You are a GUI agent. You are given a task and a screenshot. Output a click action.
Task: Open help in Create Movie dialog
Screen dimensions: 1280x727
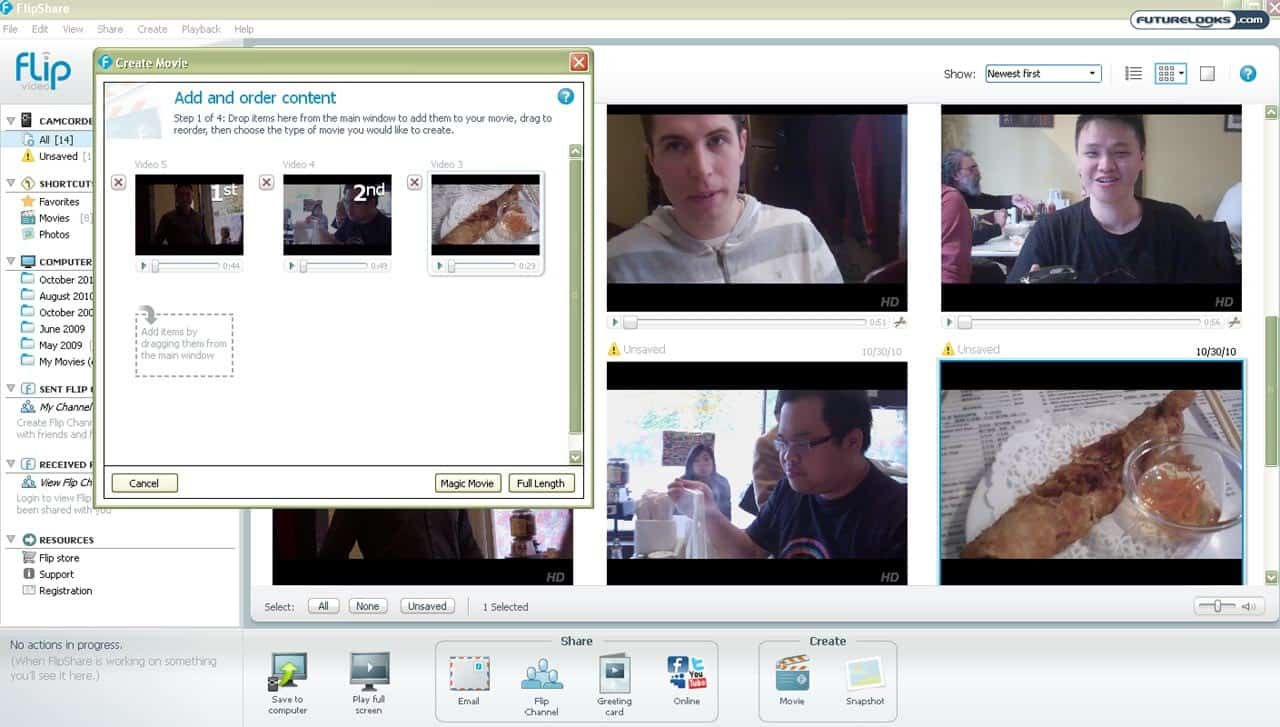click(565, 97)
